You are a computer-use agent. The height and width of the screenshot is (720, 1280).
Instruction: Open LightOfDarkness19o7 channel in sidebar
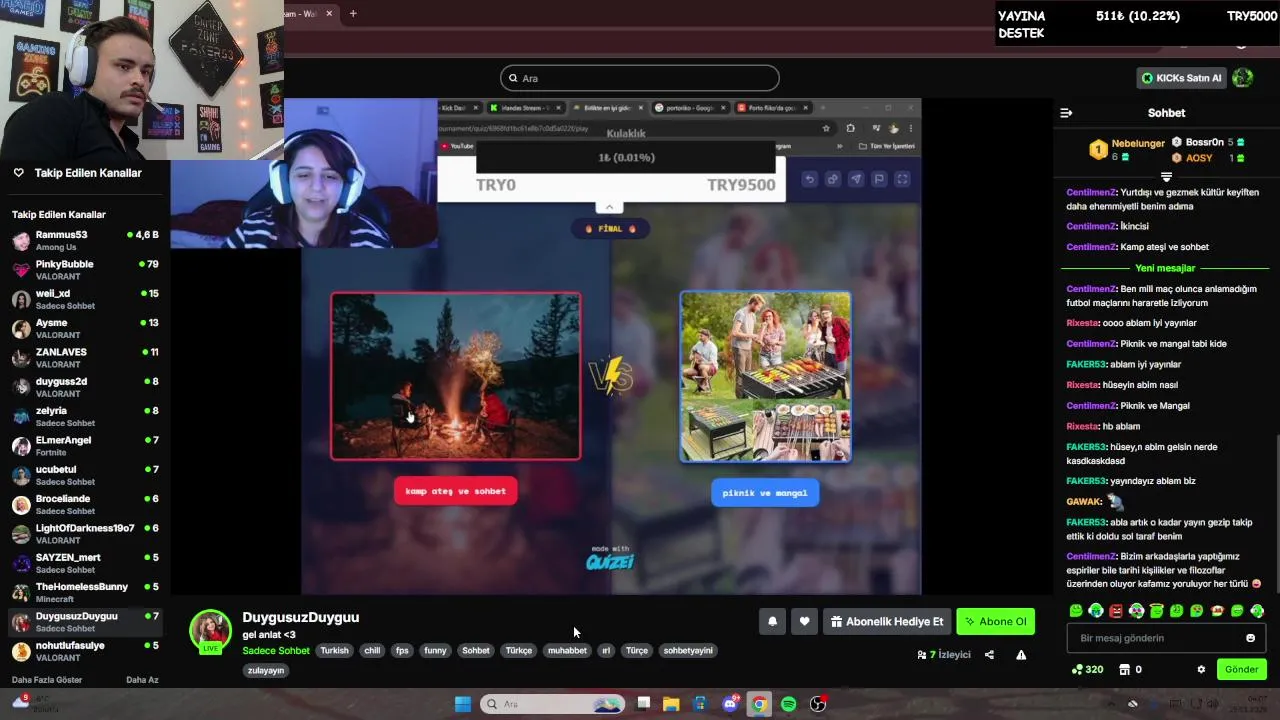point(85,534)
